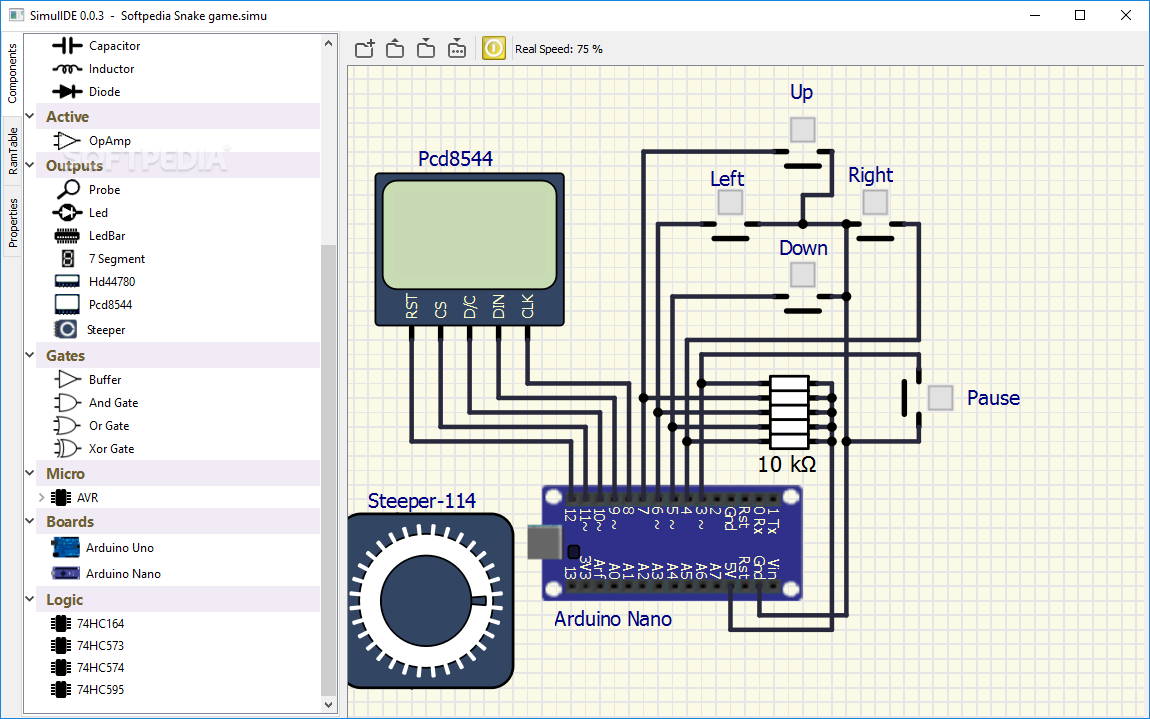Select the Probe component icon
Screen dimensions: 1150x719
pos(68,189)
